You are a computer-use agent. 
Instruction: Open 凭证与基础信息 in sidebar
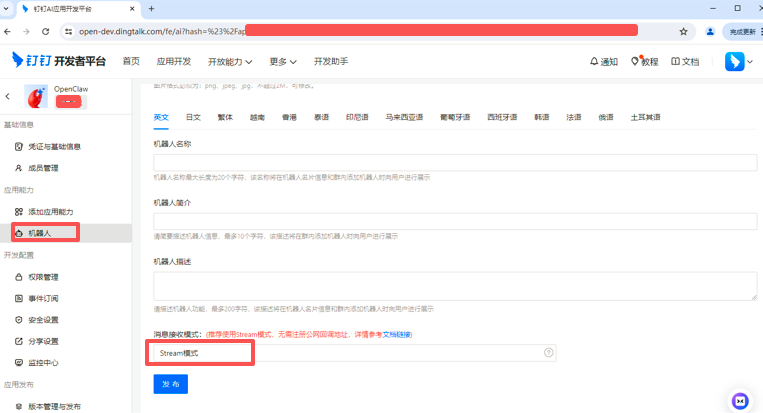click(54, 146)
